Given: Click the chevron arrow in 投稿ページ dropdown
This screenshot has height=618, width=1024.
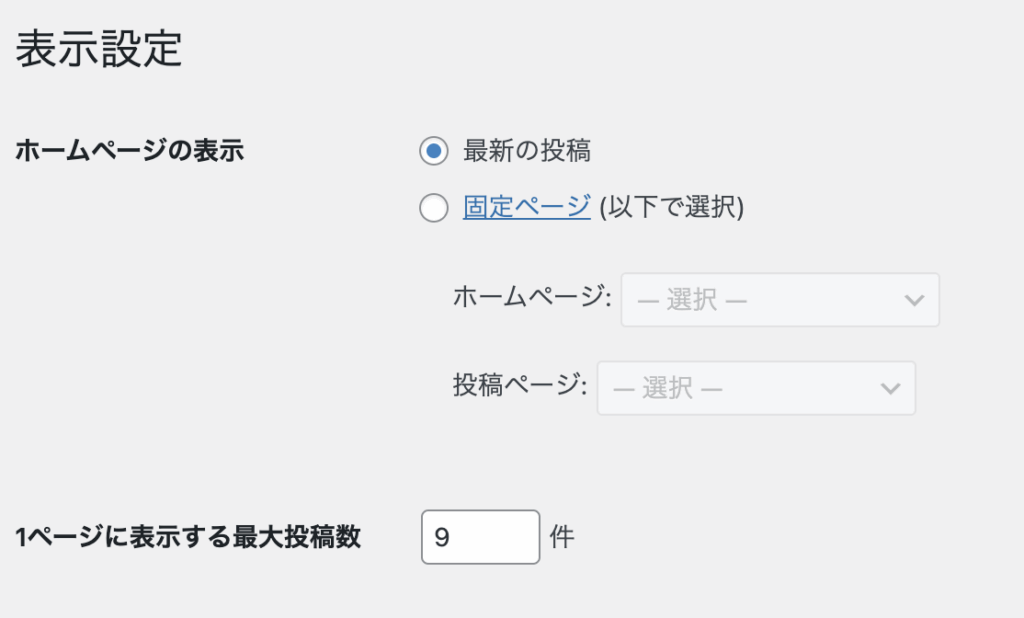Looking at the screenshot, I should click(889, 388).
